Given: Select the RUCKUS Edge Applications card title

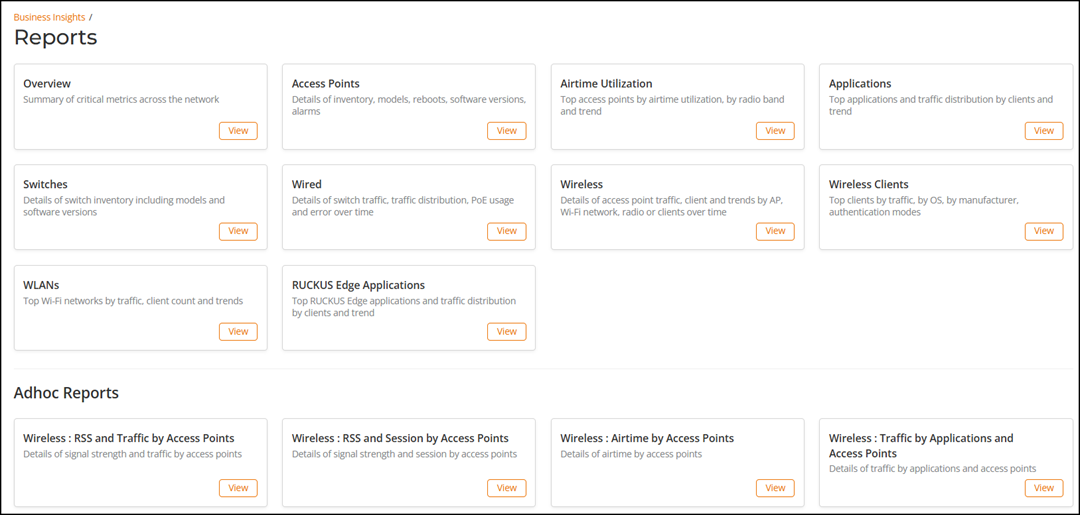Looking at the screenshot, I should [x=358, y=285].
